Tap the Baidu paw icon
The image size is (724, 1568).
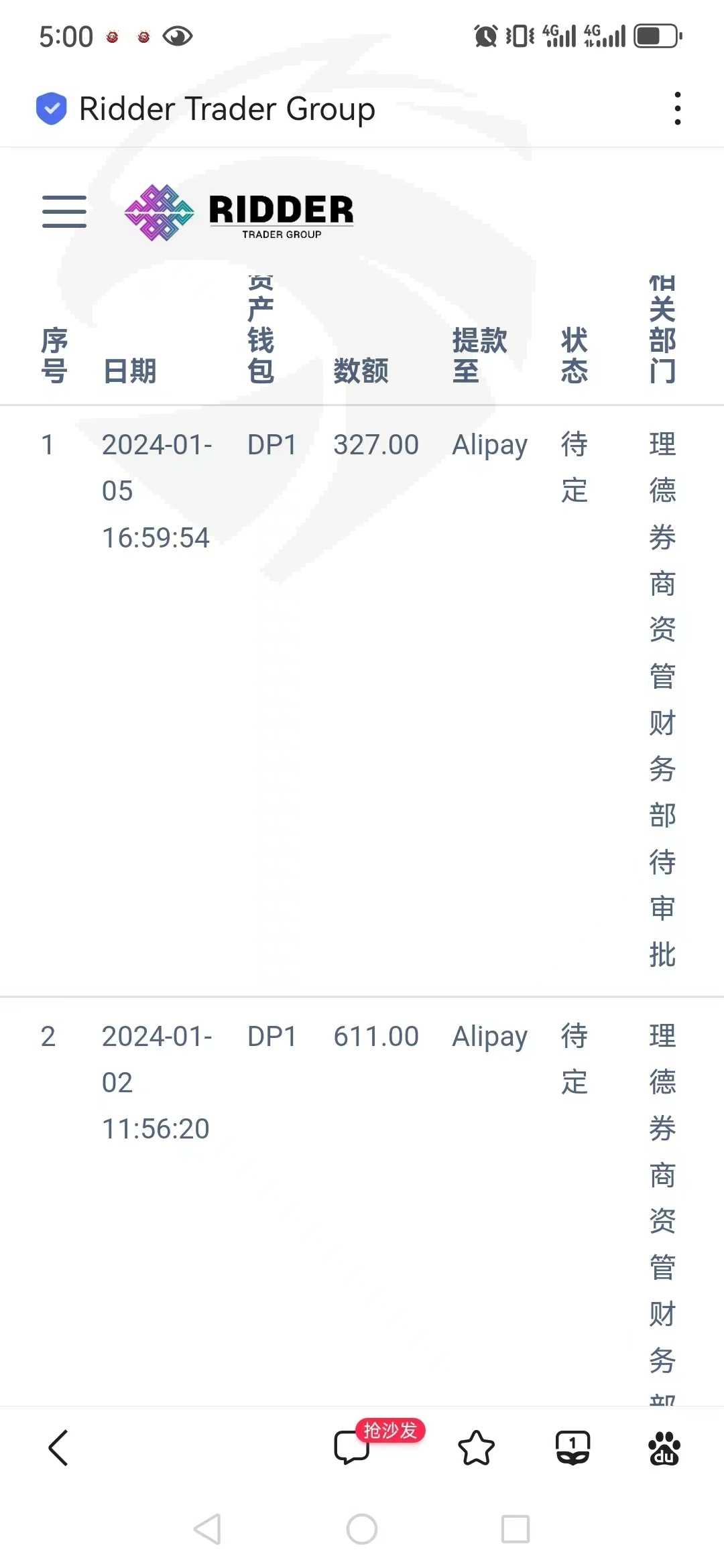point(664,1448)
